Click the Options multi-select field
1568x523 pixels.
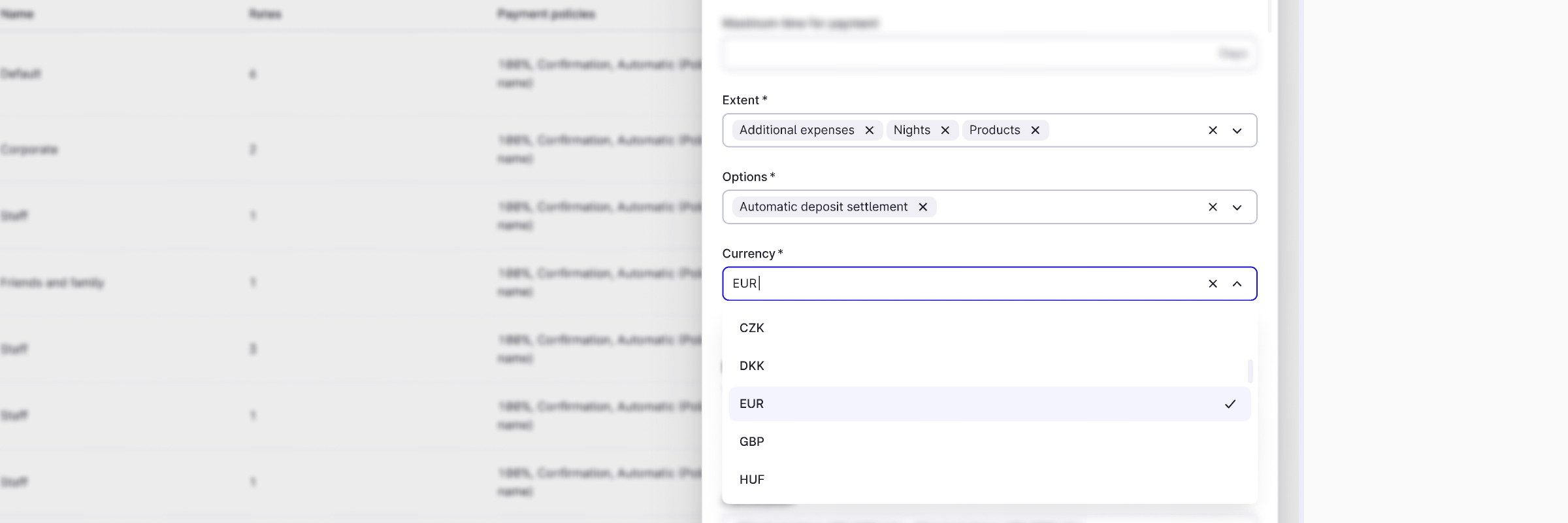[1071, 207]
